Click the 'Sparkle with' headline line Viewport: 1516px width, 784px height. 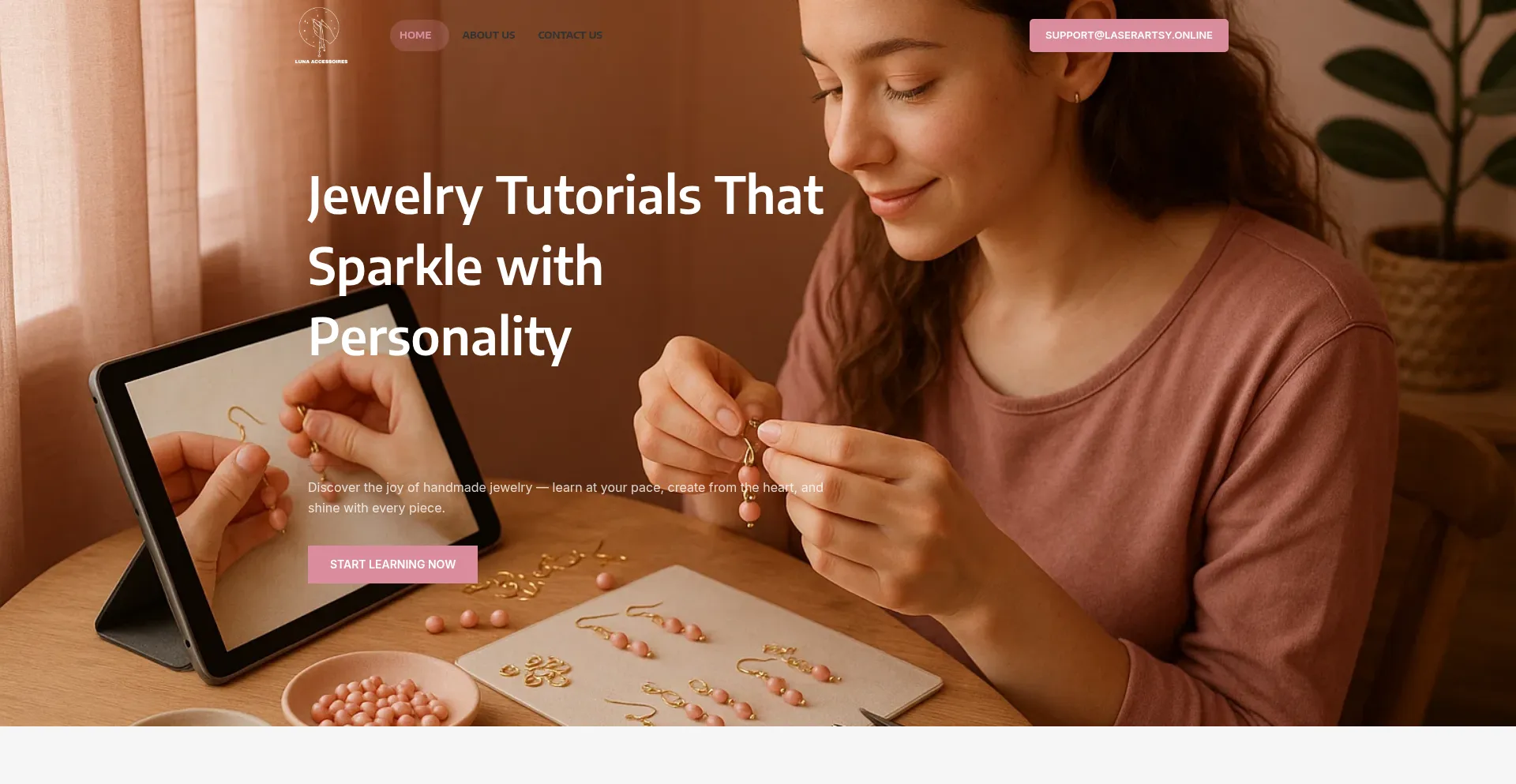[x=456, y=266]
